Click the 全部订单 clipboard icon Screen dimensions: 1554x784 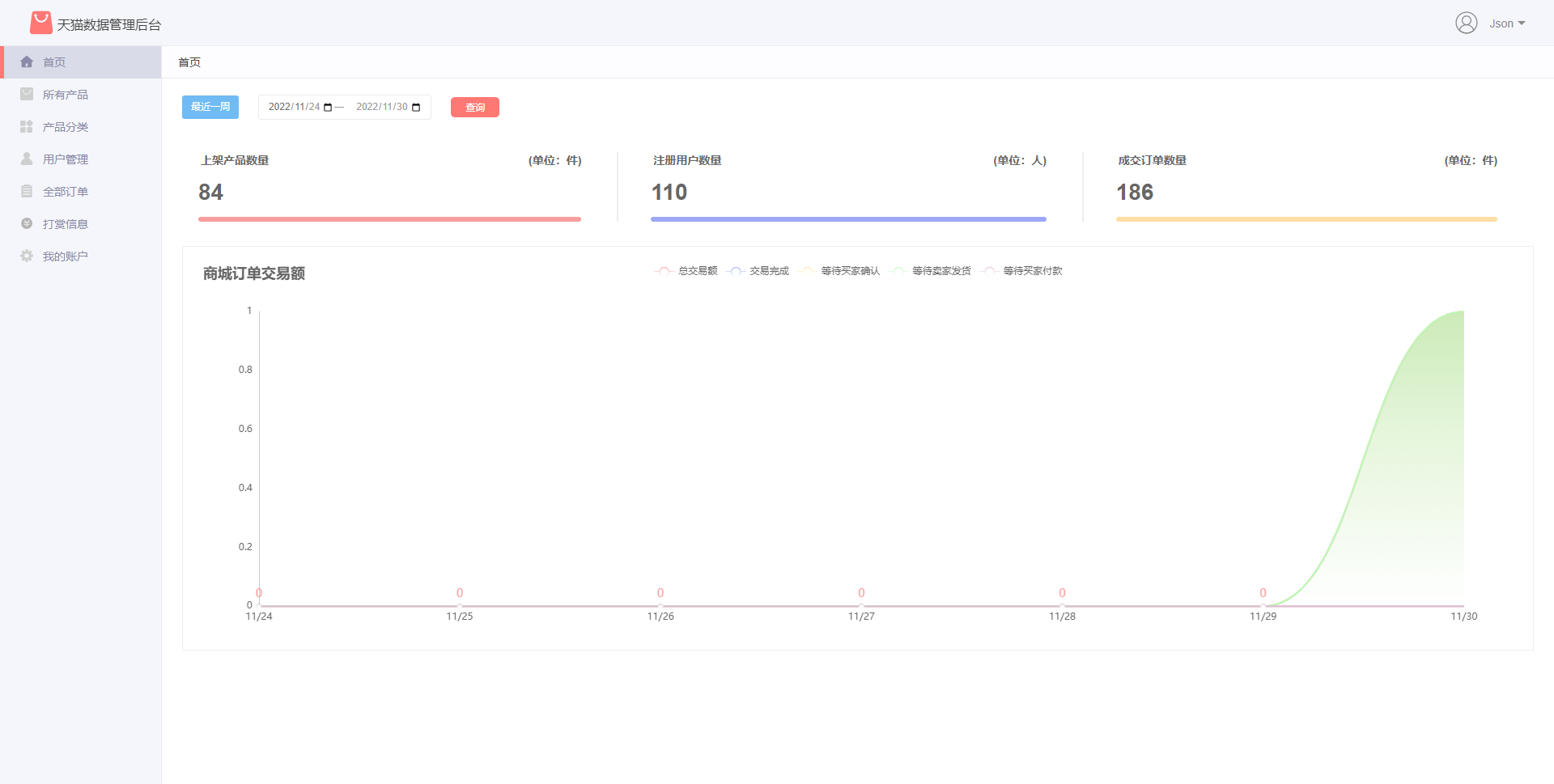pos(27,191)
